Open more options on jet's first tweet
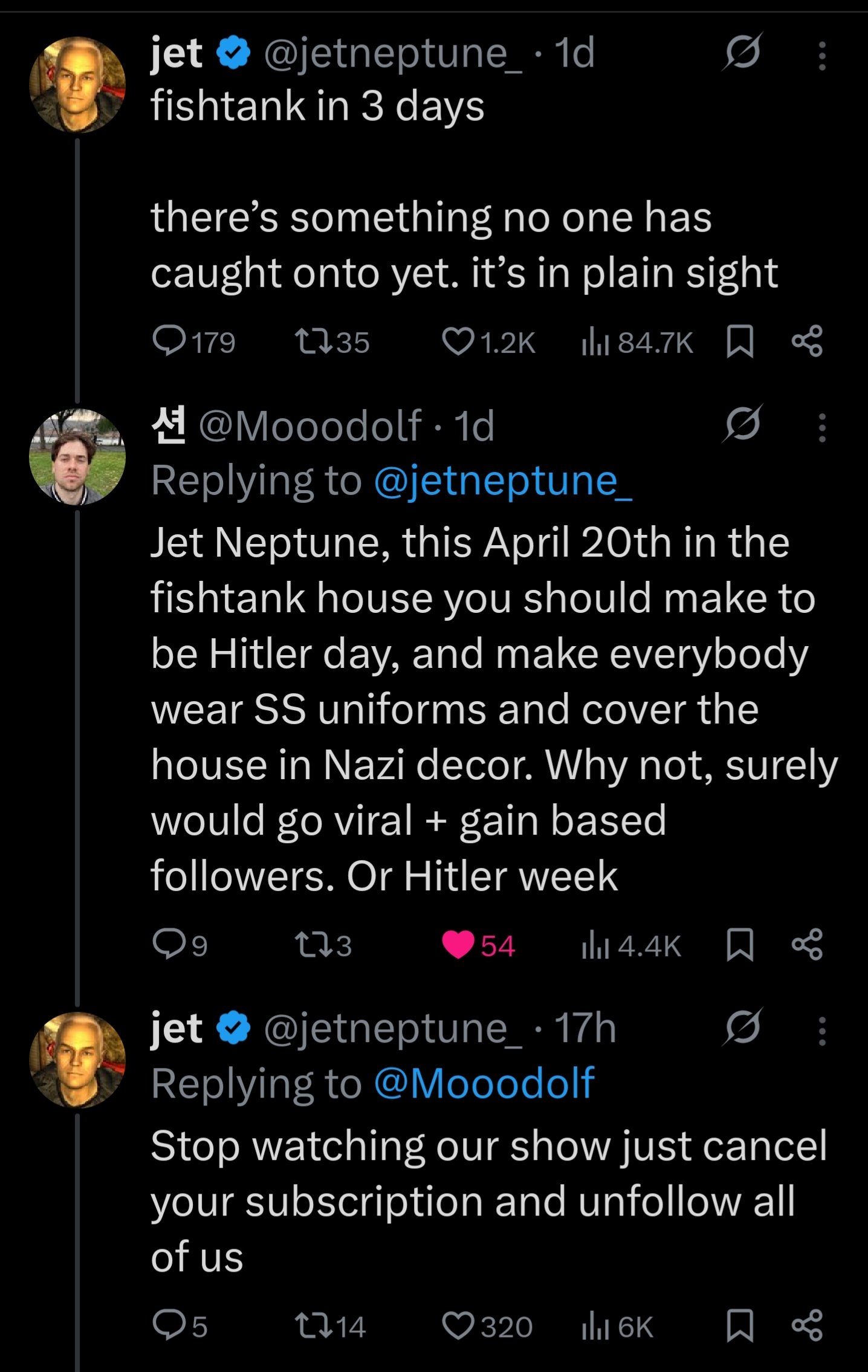This screenshot has width=868, height=1372. click(821, 56)
